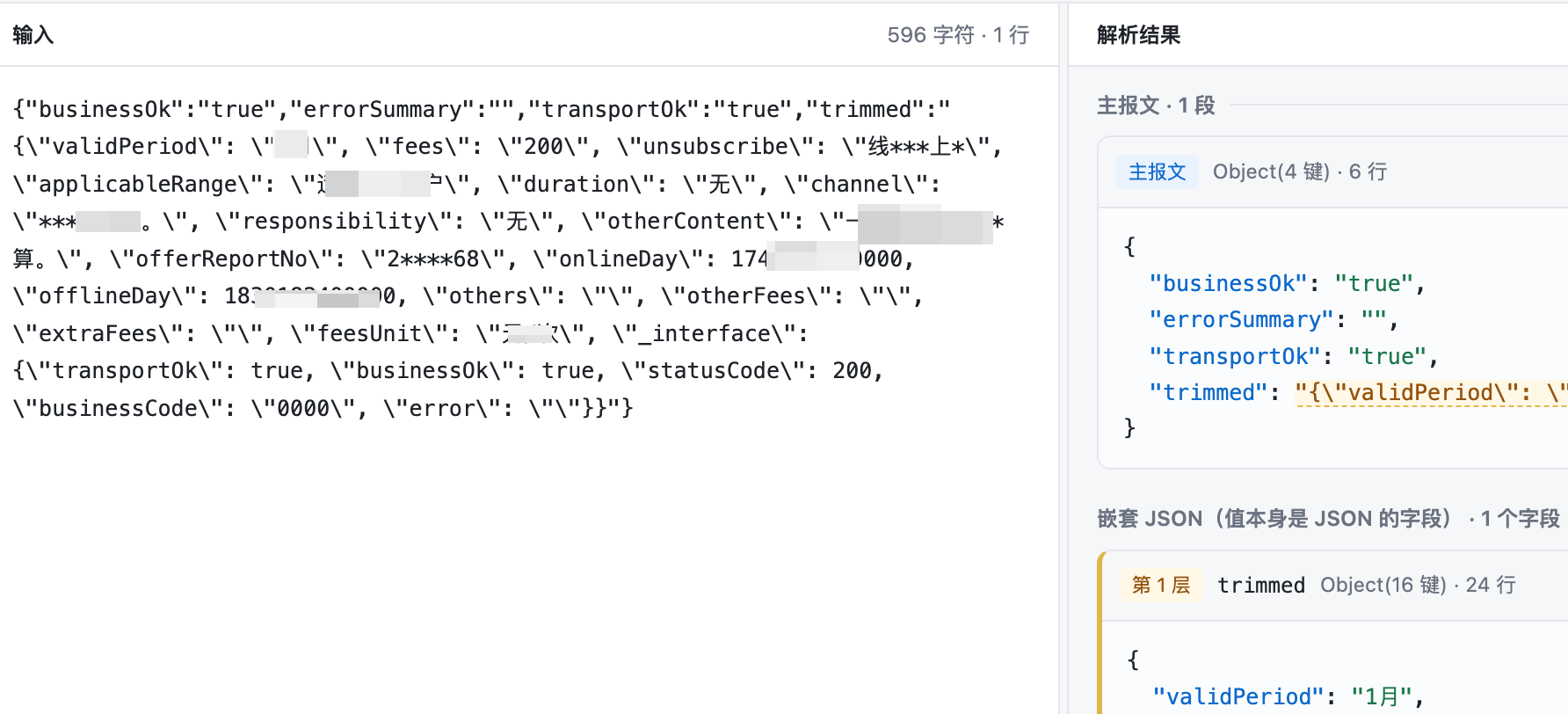Click the 输入 panel heading
This screenshot has width=1568, height=714.
pyautogui.click(x=33, y=35)
